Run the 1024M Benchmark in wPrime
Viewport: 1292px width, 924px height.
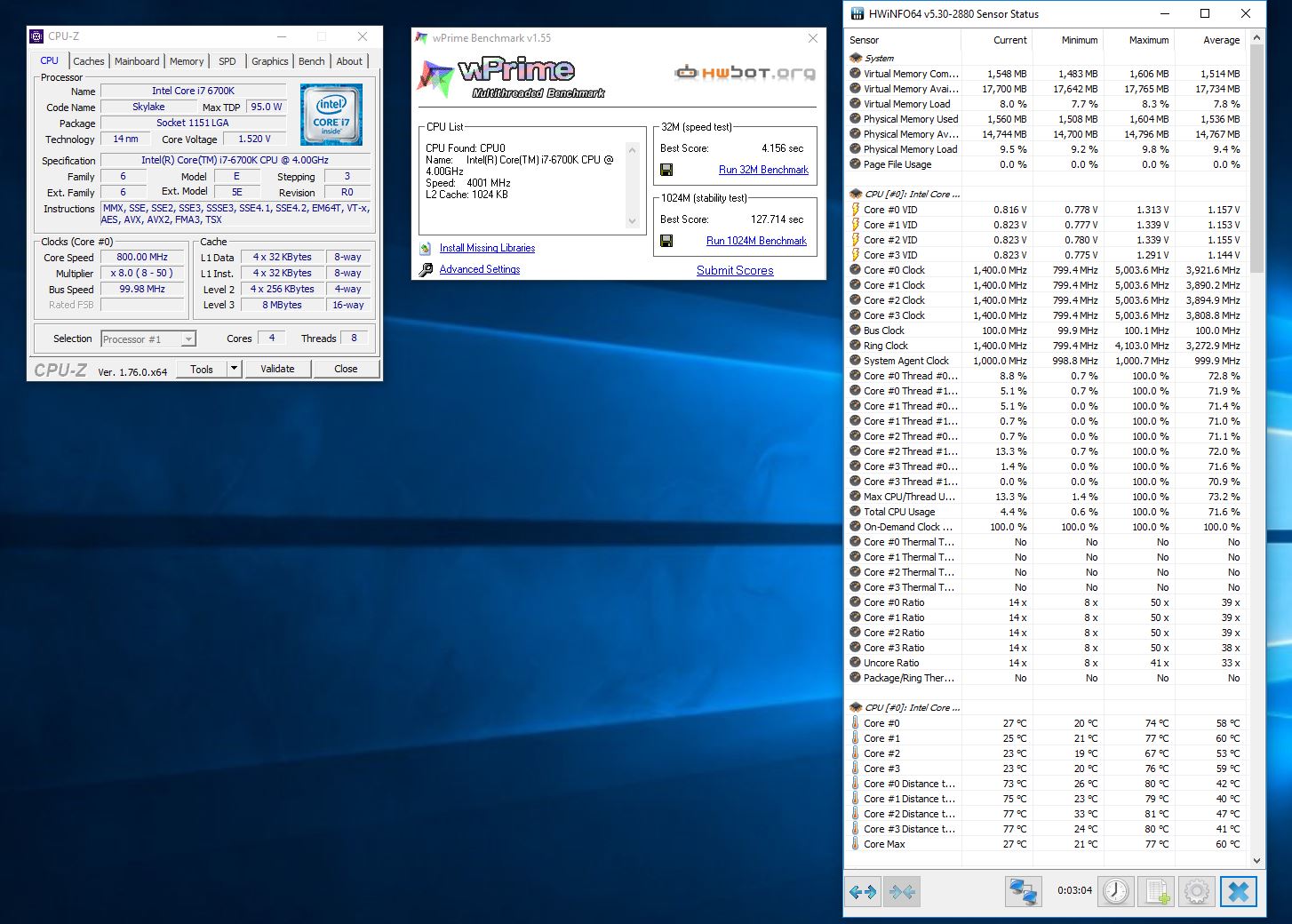756,241
